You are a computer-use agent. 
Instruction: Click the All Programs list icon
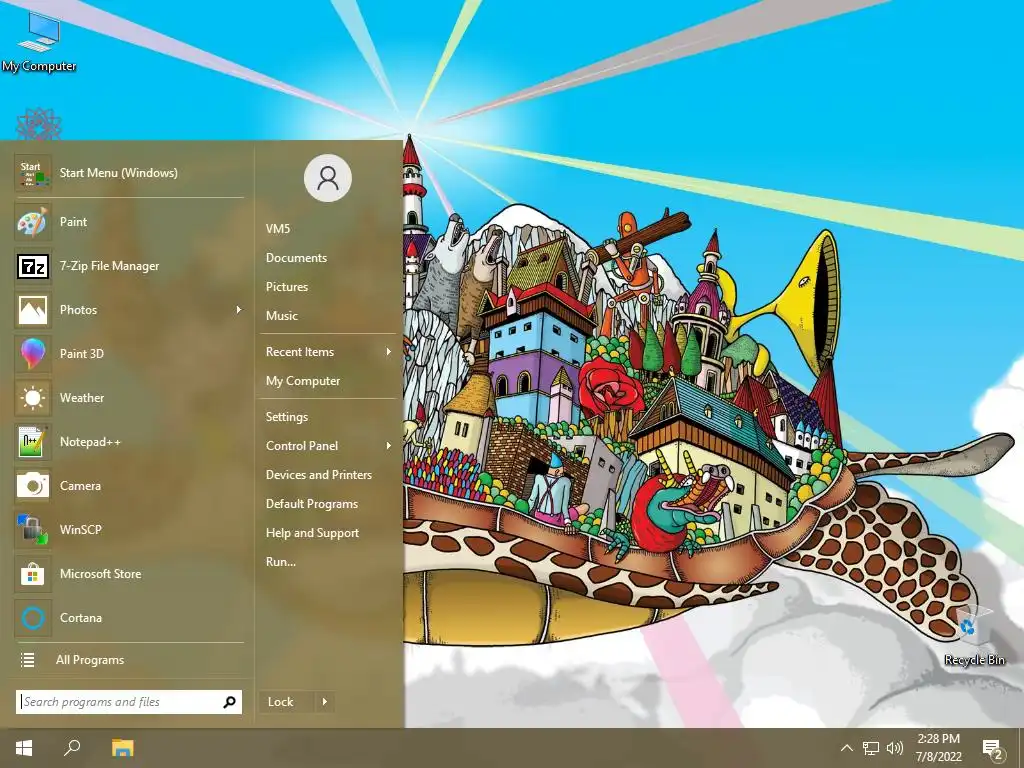pos(27,660)
